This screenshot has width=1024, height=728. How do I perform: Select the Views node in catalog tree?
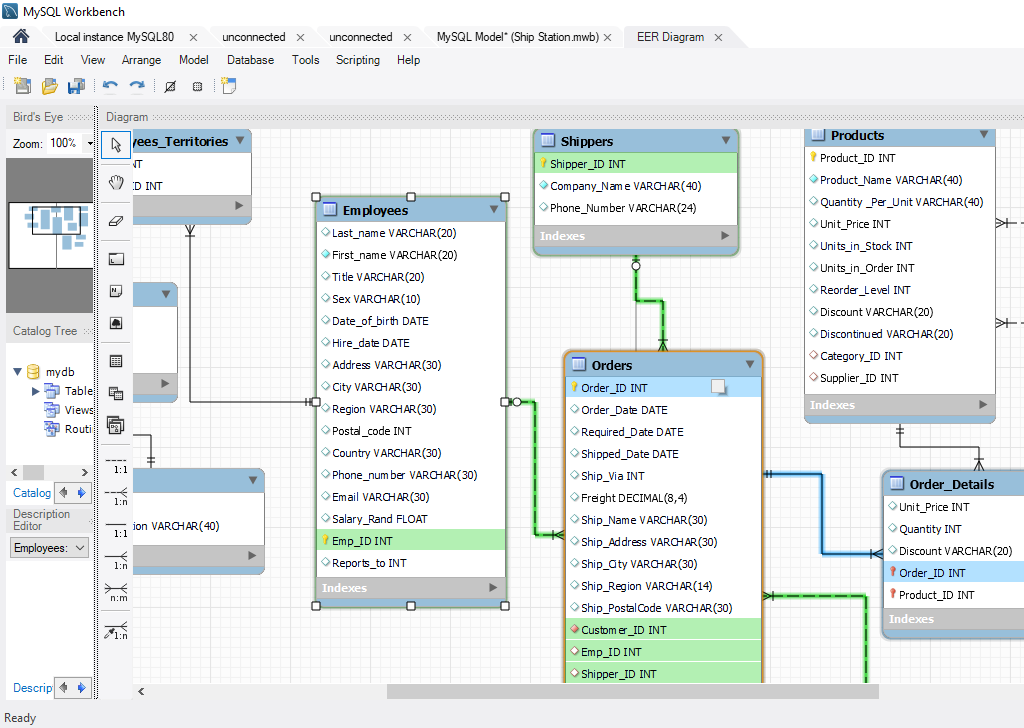[69, 410]
